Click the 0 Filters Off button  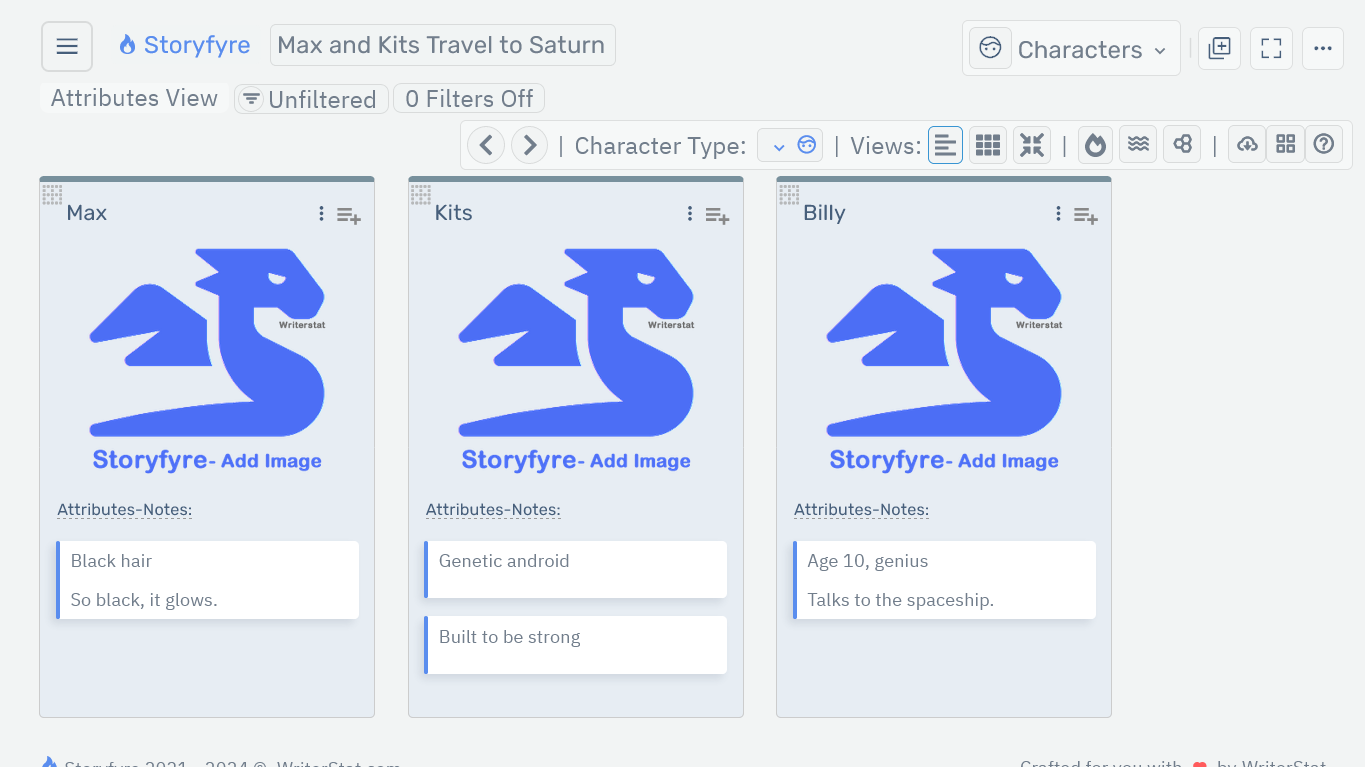tap(469, 99)
